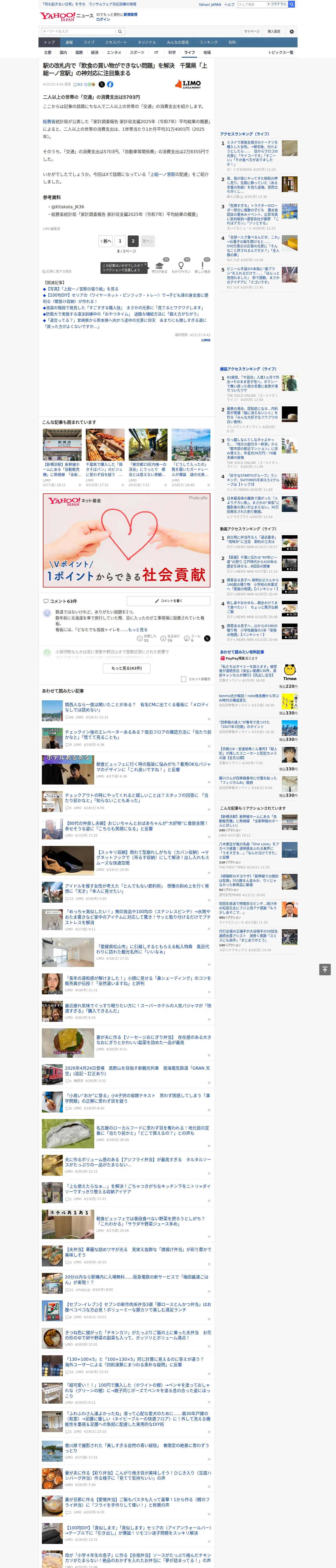Go to article page 1
The height and width of the screenshot is (1568, 336).
point(120,241)
